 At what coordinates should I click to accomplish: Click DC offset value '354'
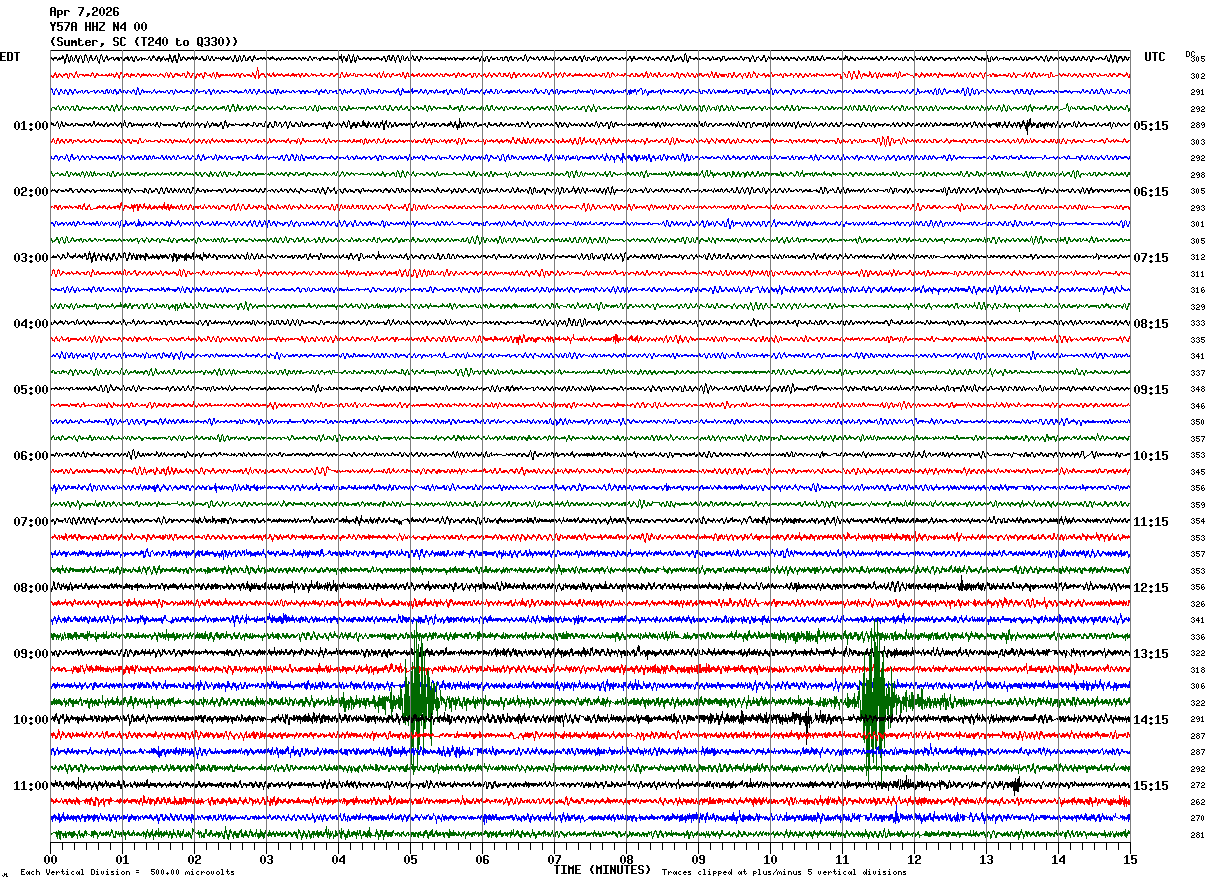click(1197, 522)
